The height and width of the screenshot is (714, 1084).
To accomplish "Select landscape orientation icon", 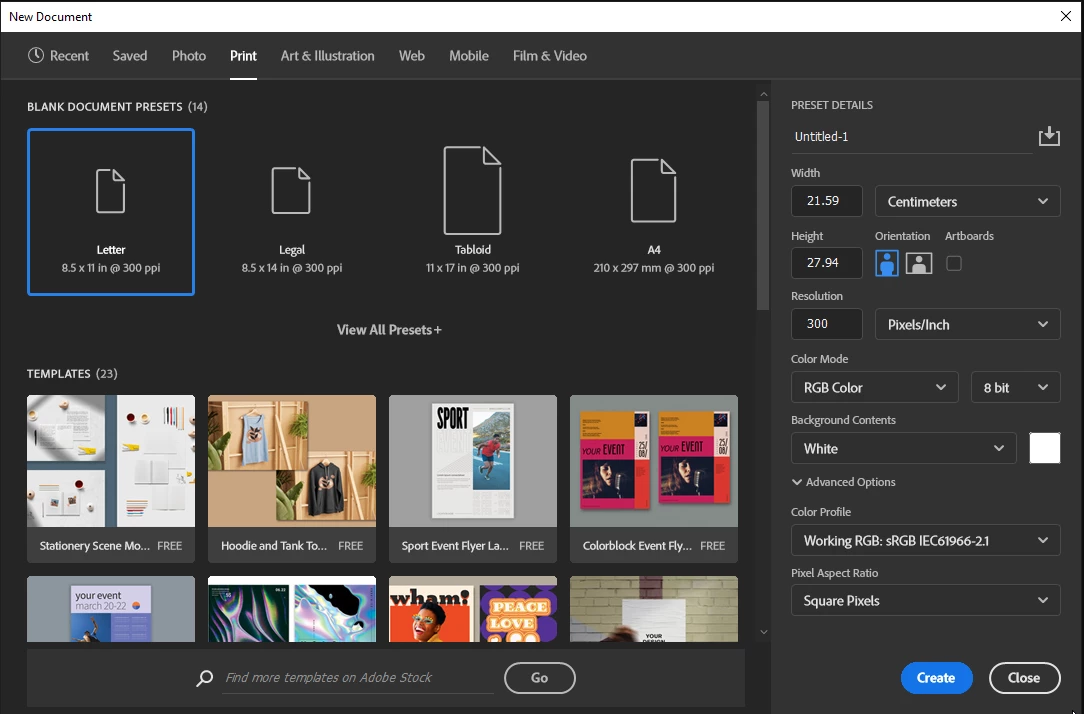I will pos(919,263).
